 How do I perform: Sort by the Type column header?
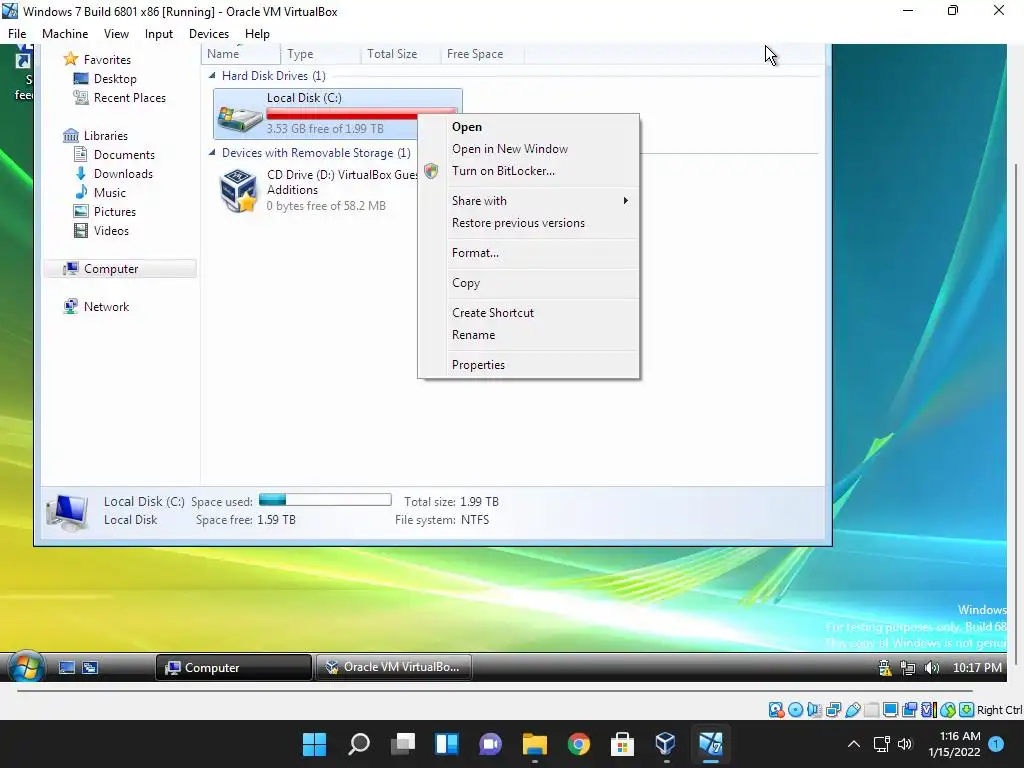click(320, 54)
